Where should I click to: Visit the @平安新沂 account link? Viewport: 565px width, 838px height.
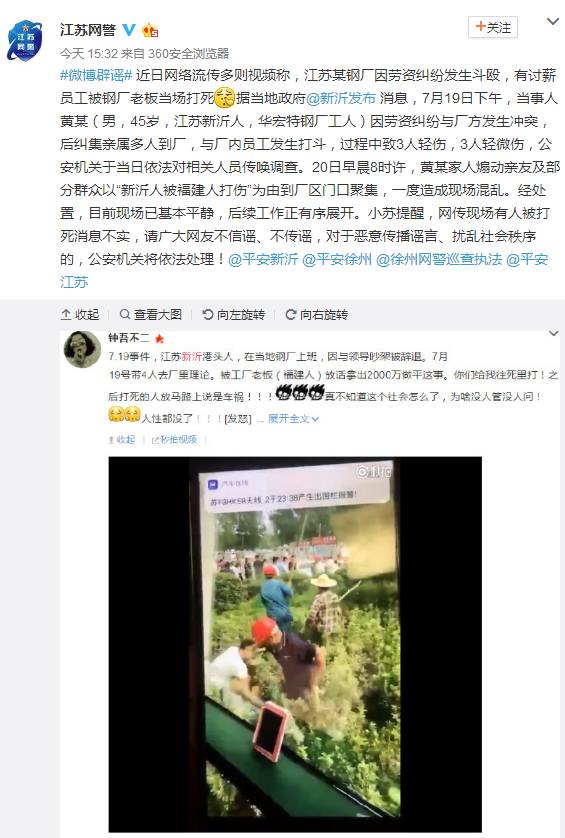coord(263,259)
